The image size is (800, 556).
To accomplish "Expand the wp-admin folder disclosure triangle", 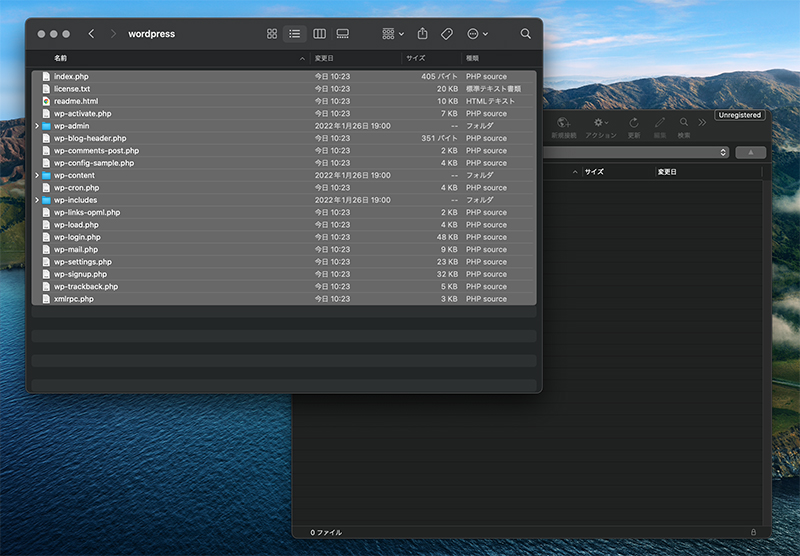I will pyautogui.click(x=37, y=126).
